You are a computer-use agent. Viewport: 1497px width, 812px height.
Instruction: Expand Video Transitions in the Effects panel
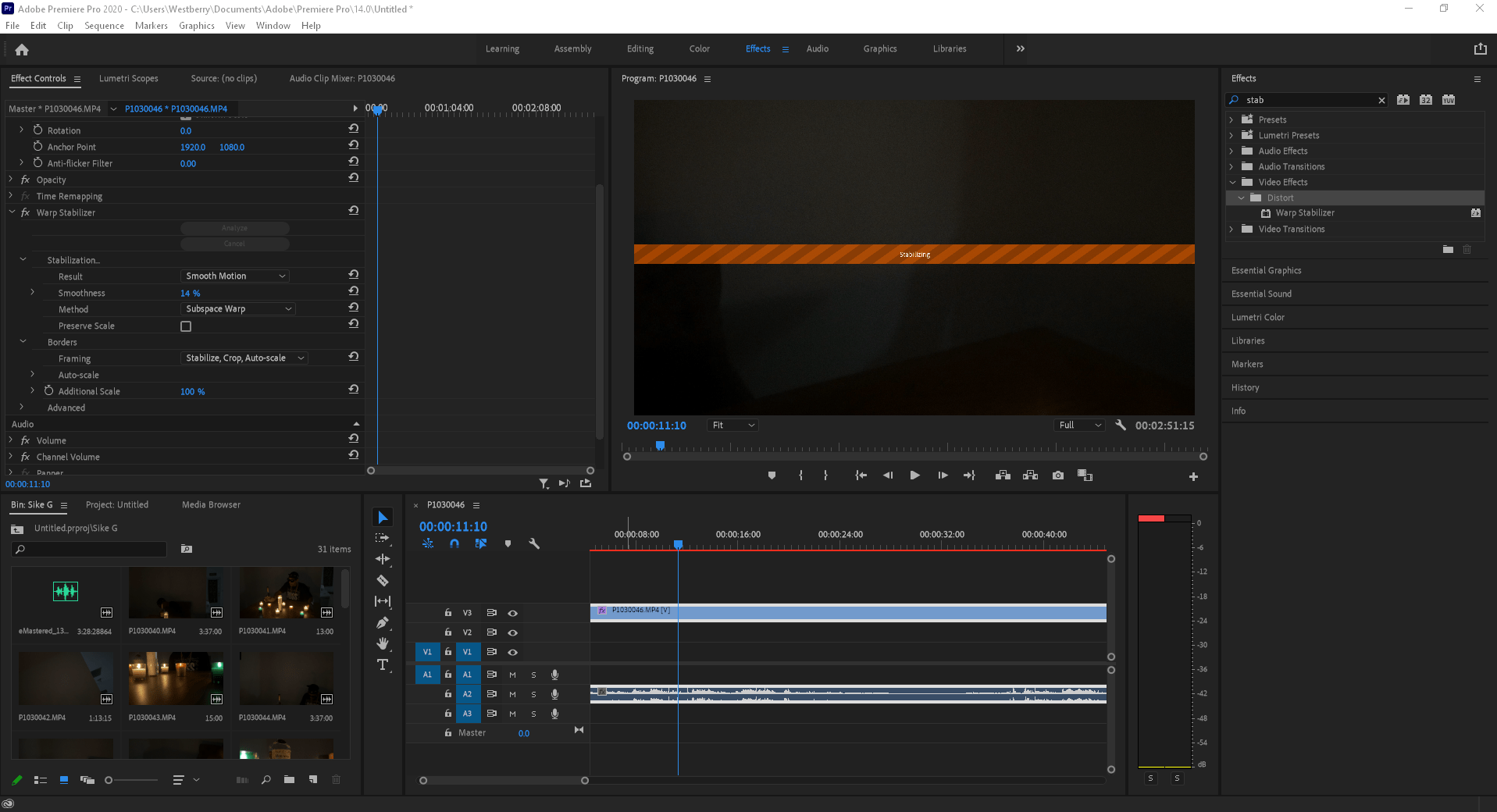1233,229
